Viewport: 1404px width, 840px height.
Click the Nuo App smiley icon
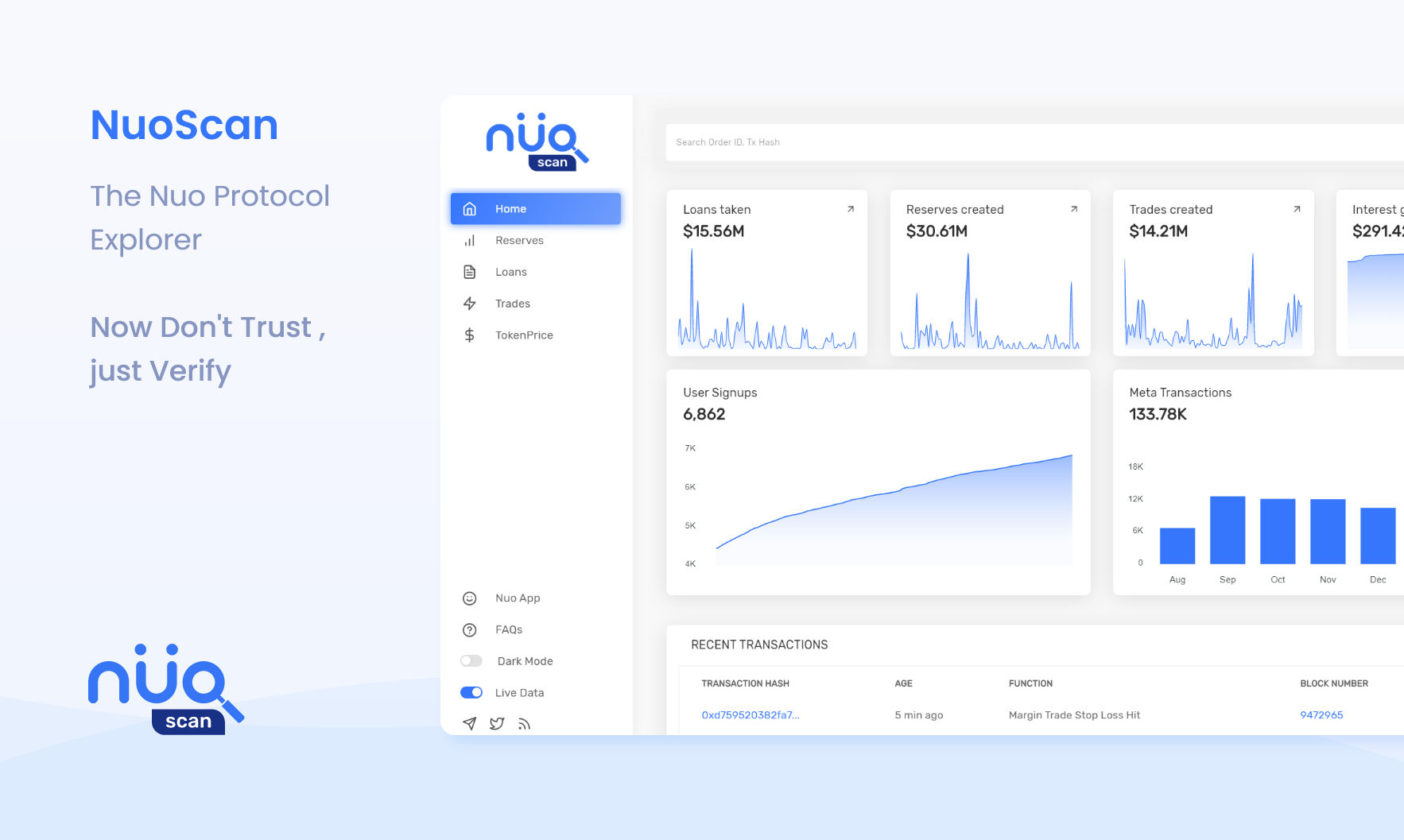(470, 598)
